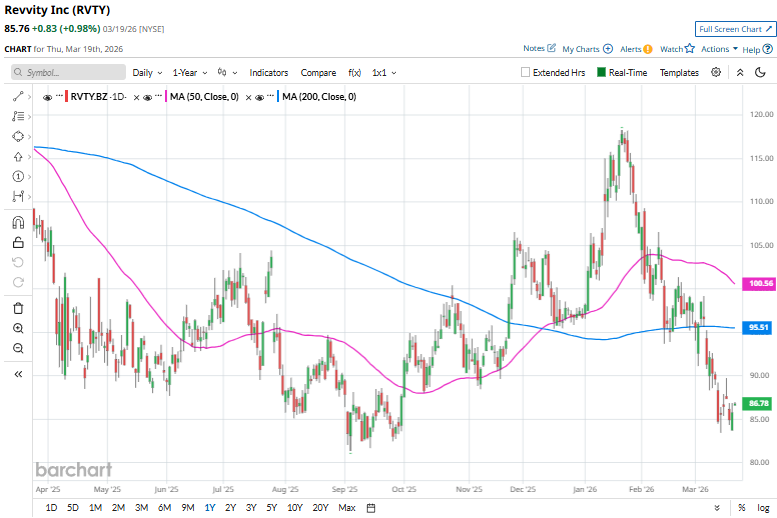Open the Alerts exclamation icon
Viewport: 777px width, 518px height.
coord(648,49)
